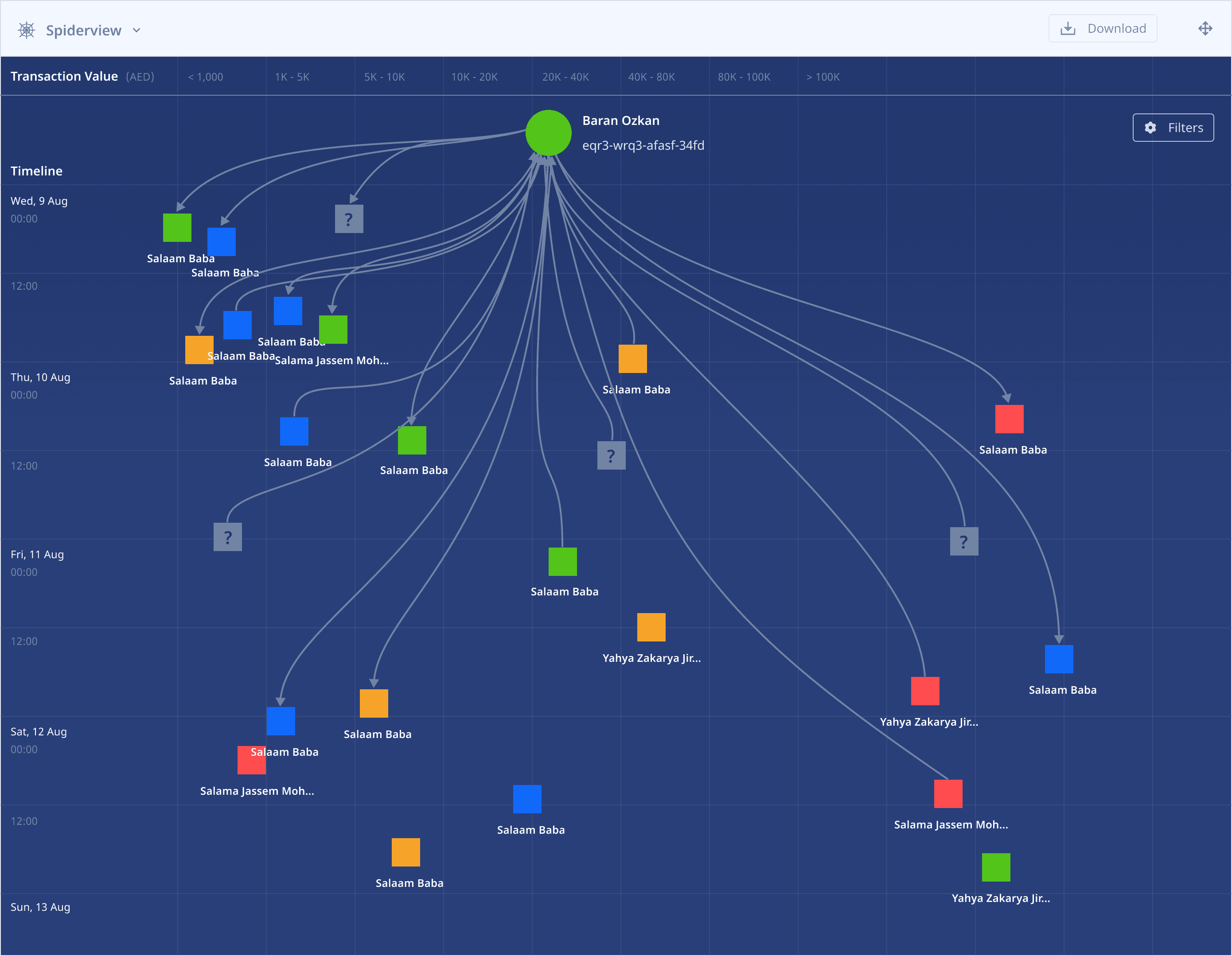Click the Download button
The width and height of the screenshot is (1232, 956).
[1102, 29]
